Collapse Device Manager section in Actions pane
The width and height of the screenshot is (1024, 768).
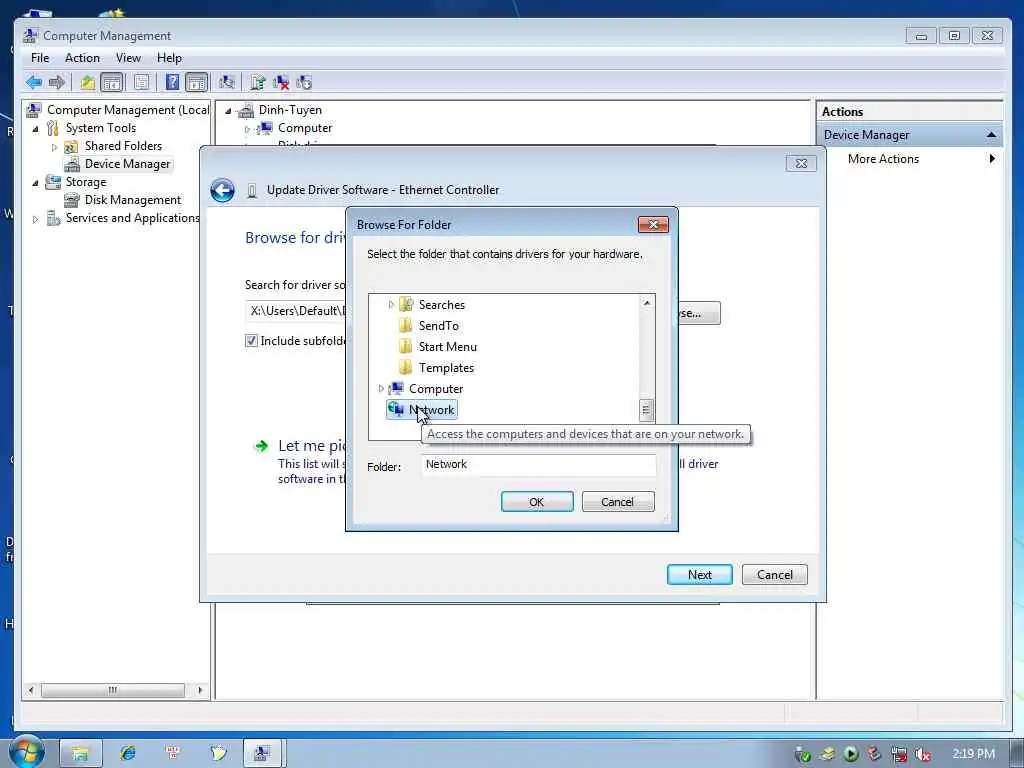tap(991, 135)
